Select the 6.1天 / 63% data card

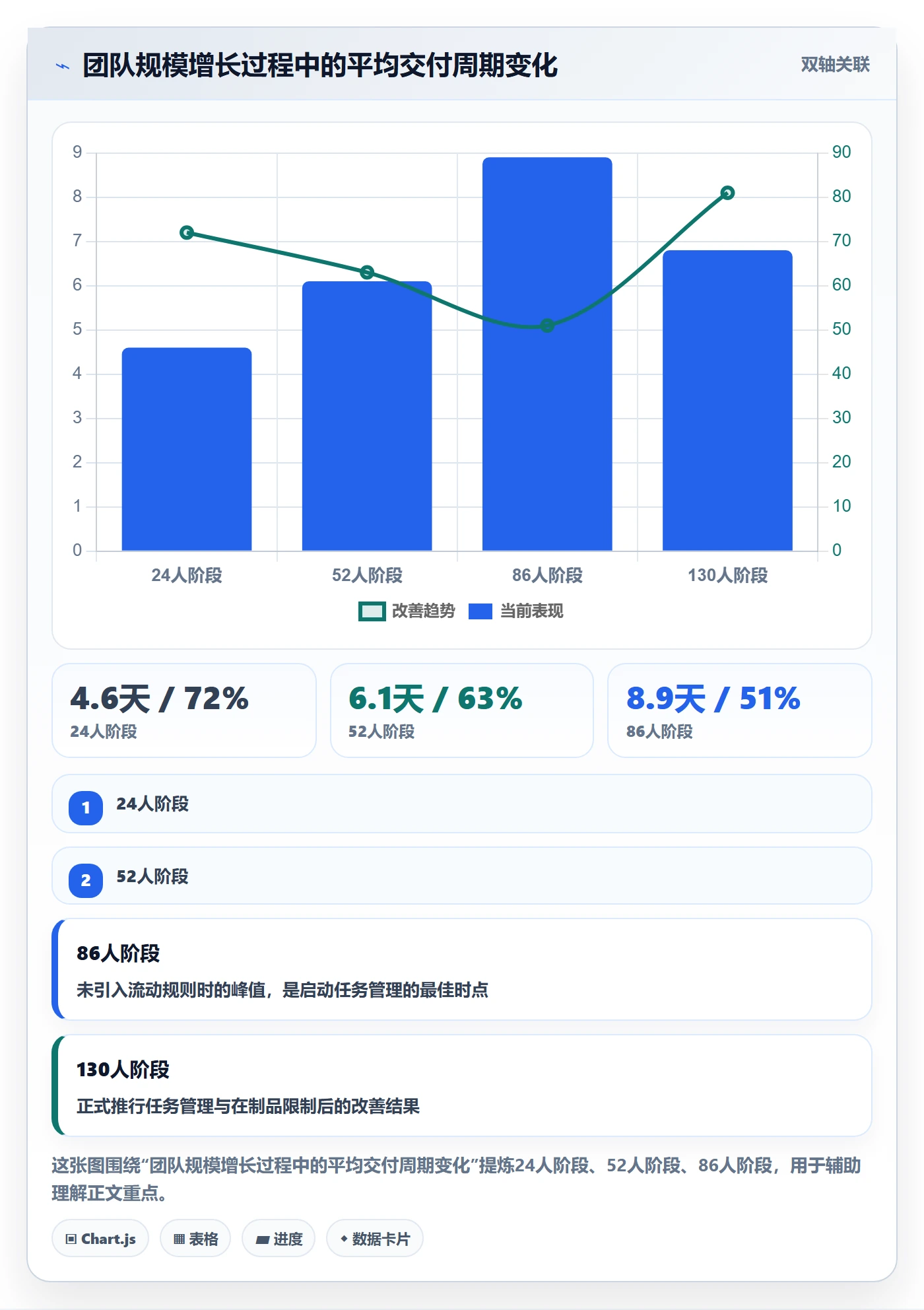click(x=462, y=710)
